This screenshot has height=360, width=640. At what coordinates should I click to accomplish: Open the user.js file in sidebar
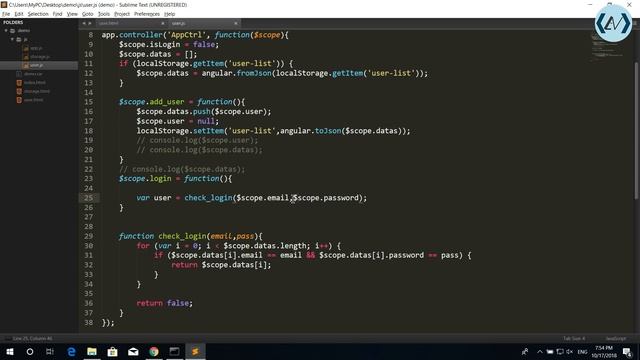pos(36,65)
